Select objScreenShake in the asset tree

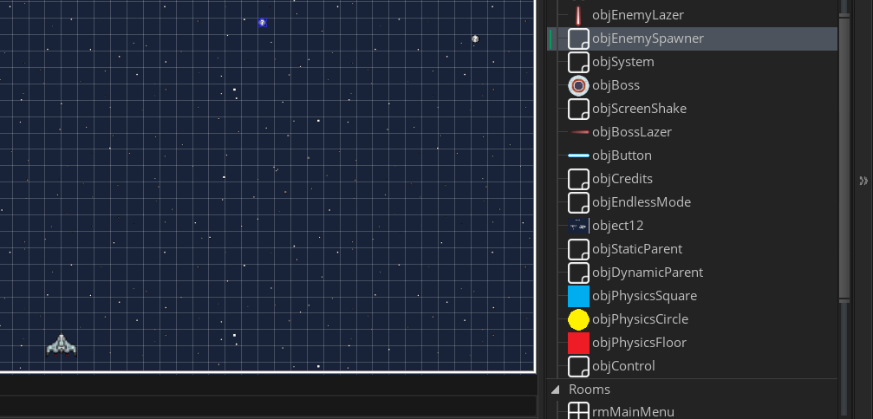639,109
